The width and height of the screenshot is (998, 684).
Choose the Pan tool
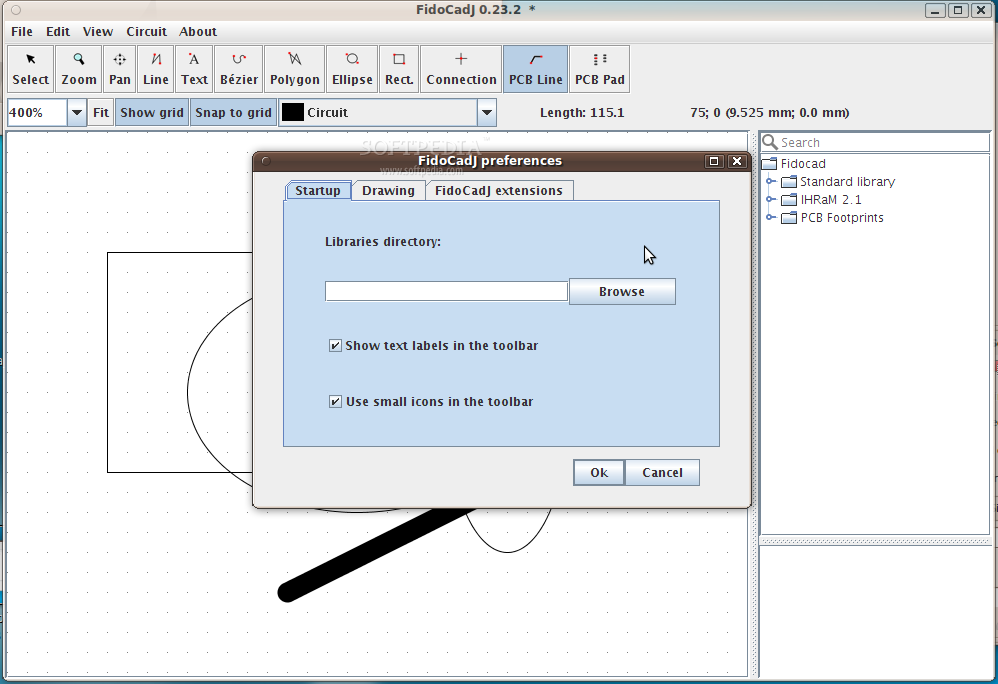(120, 69)
